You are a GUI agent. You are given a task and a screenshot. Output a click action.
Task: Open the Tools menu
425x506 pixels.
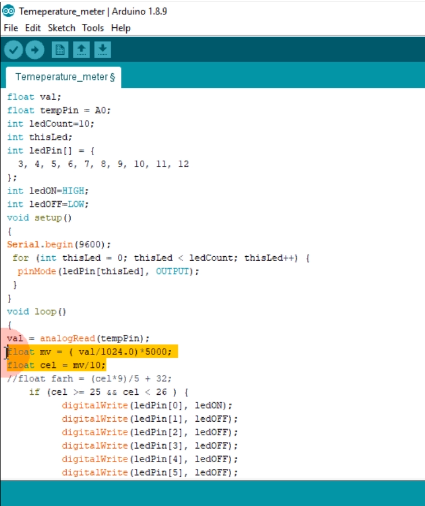point(93,28)
